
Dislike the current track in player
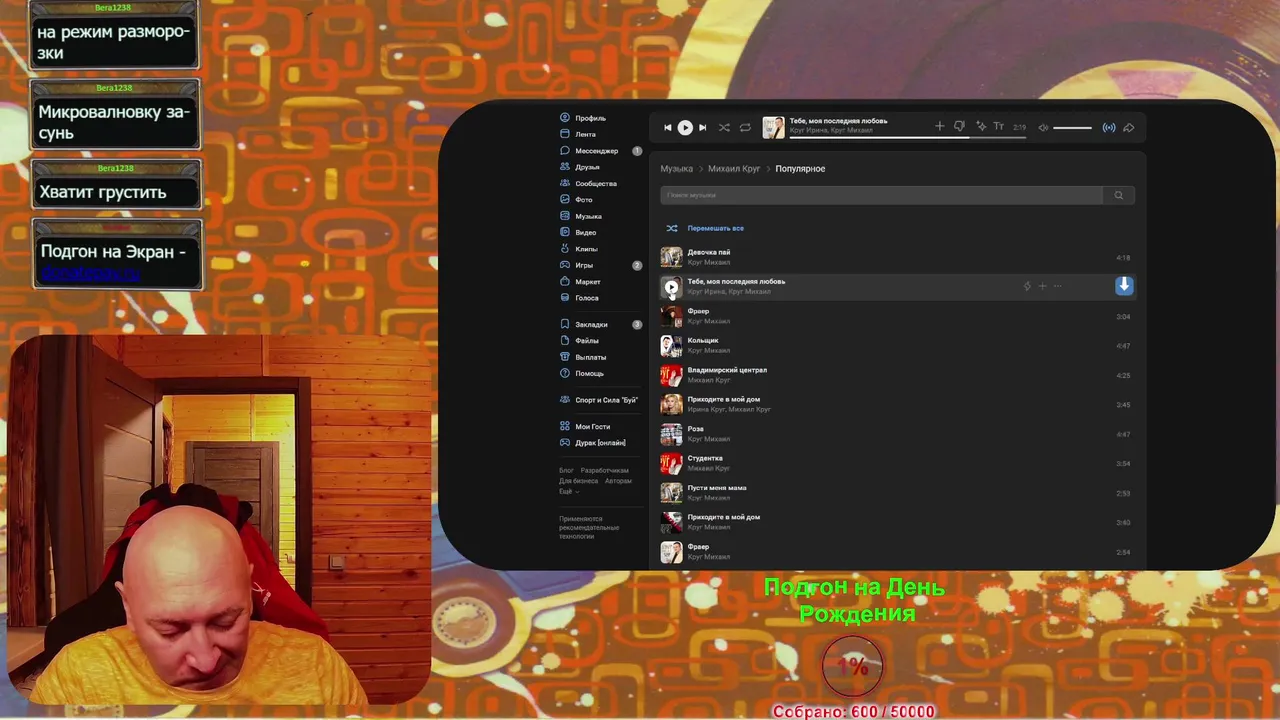pos(959,127)
